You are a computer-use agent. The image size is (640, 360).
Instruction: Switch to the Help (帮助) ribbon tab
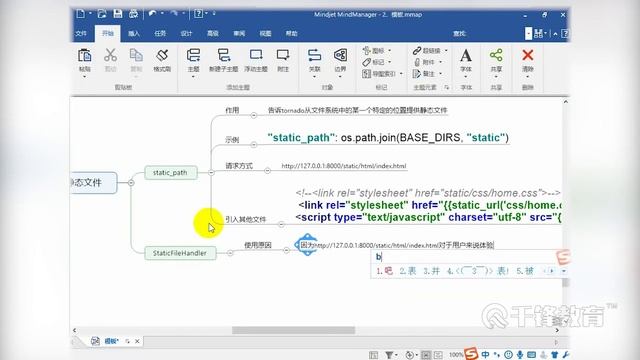pos(291,33)
